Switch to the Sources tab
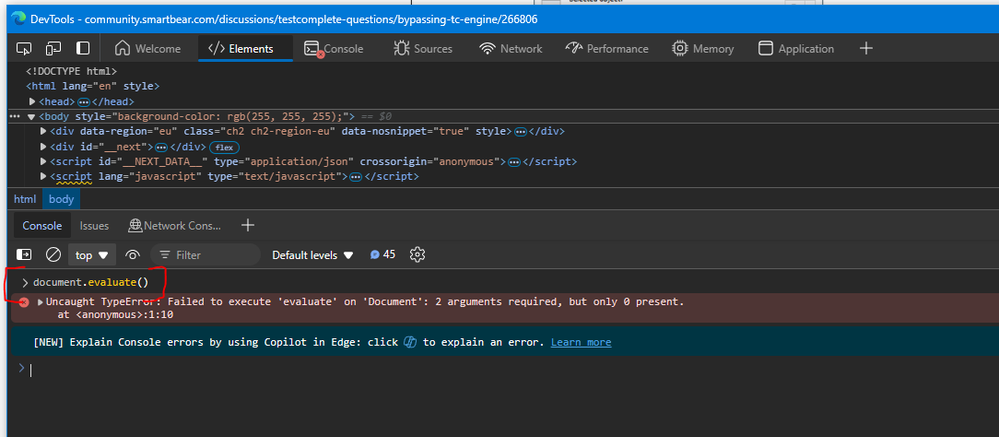999x437 pixels. coord(423,48)
